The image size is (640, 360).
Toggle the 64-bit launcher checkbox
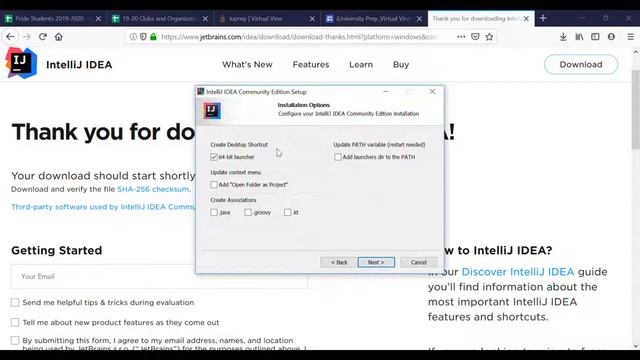pos(214,157)
